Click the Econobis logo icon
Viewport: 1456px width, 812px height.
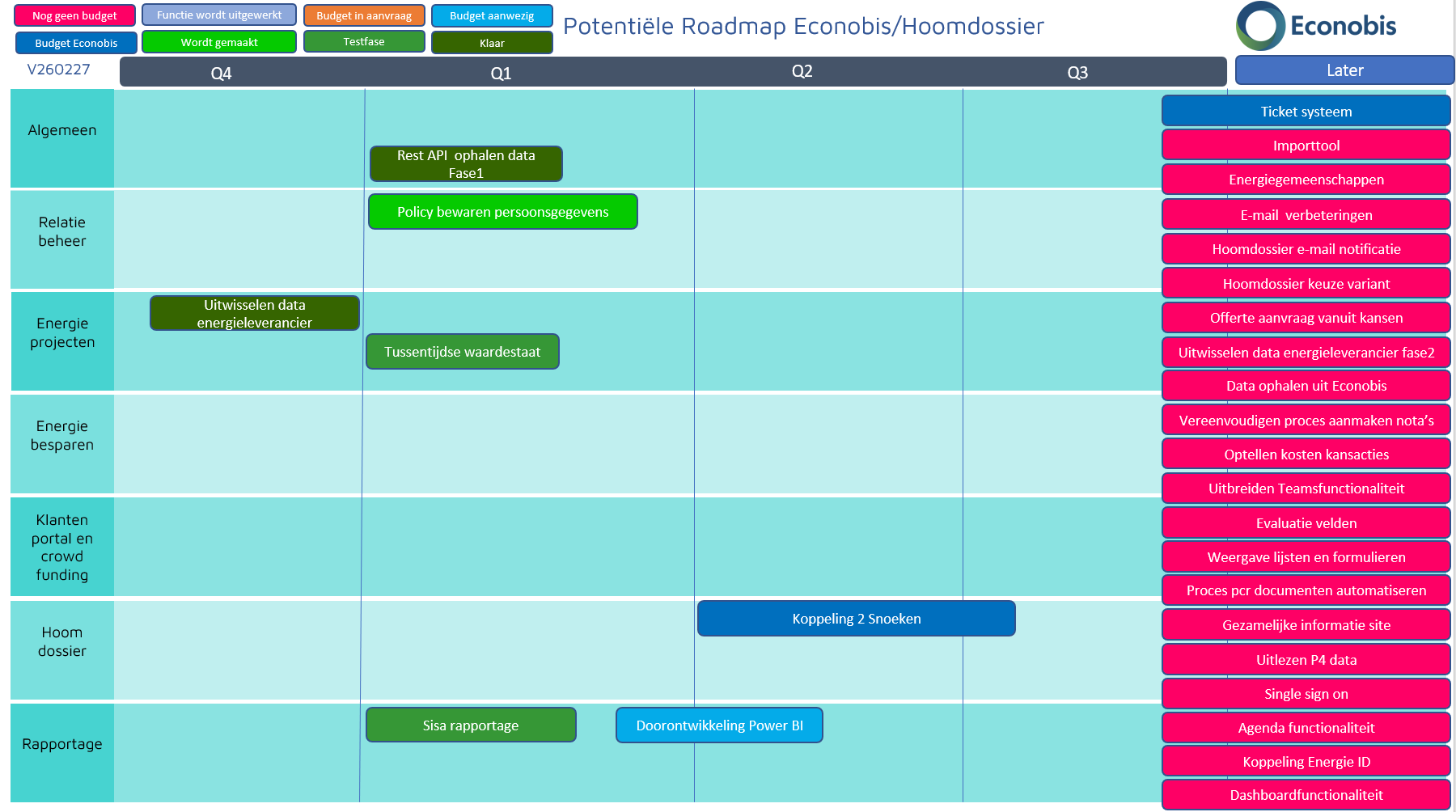[x=1260, y=26]
